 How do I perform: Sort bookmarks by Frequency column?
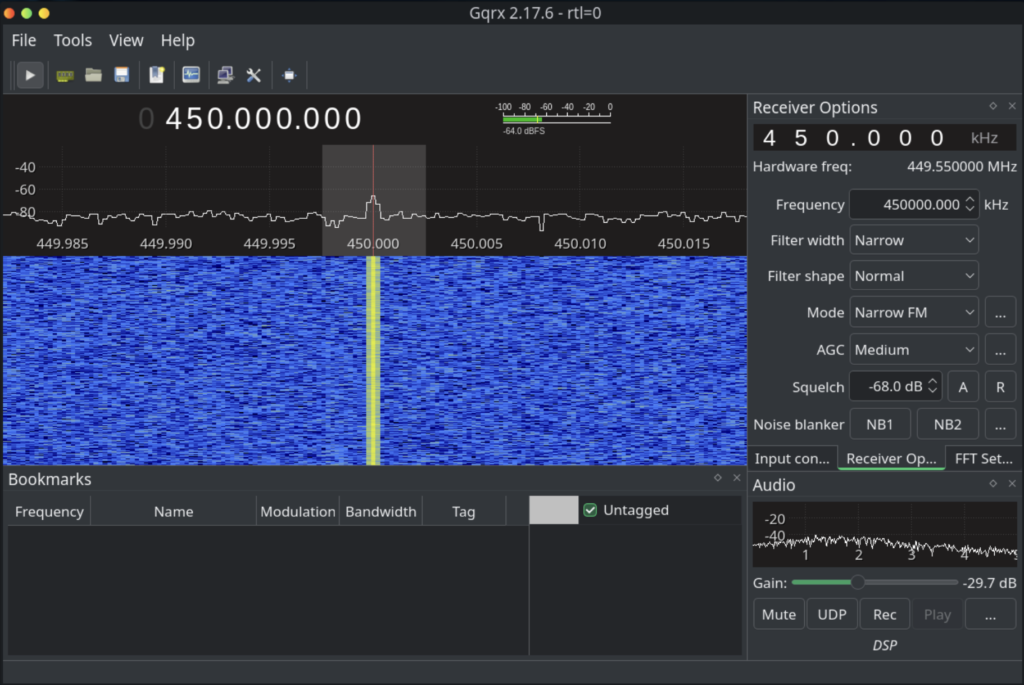coord(49,511)
